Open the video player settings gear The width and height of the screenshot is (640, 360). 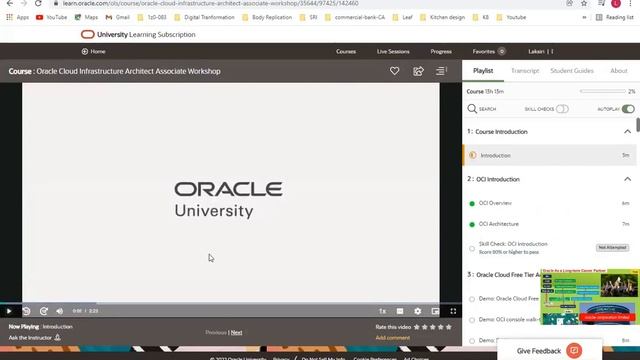pyautogui.click(x=418, y=311)
